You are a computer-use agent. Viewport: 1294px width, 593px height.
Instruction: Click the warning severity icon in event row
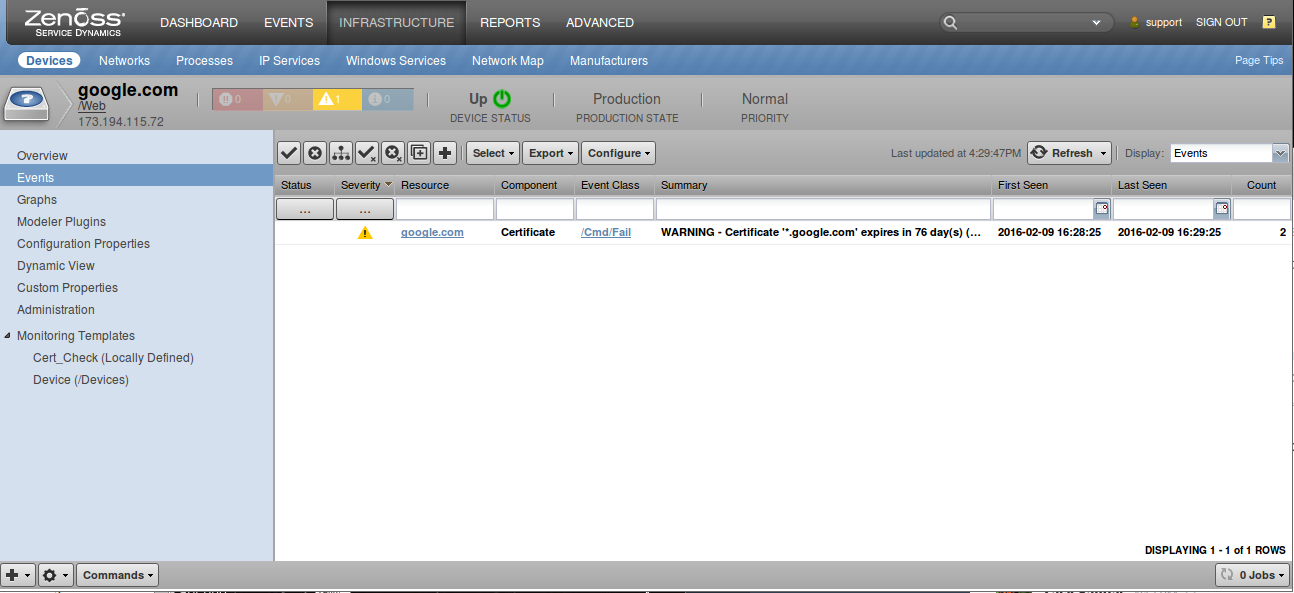coord(365,233)
